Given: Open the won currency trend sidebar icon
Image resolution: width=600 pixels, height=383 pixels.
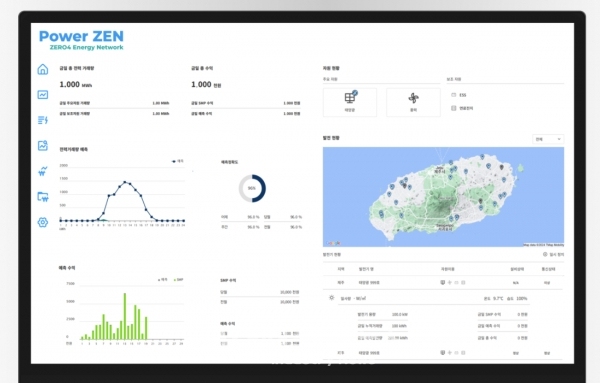Looking at the screenshot, I should tap(43, 171).
